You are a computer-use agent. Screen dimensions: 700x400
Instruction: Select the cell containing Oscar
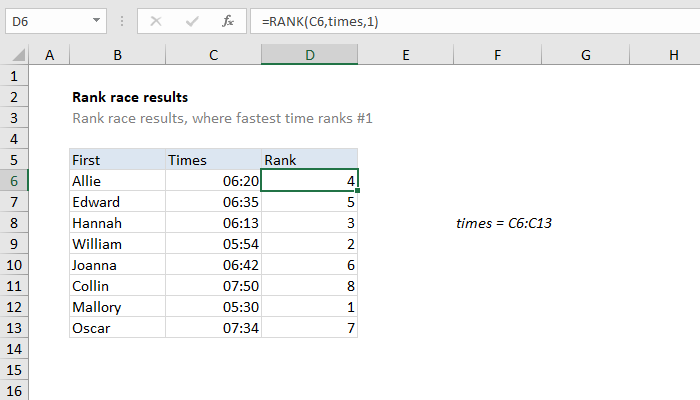117,328
